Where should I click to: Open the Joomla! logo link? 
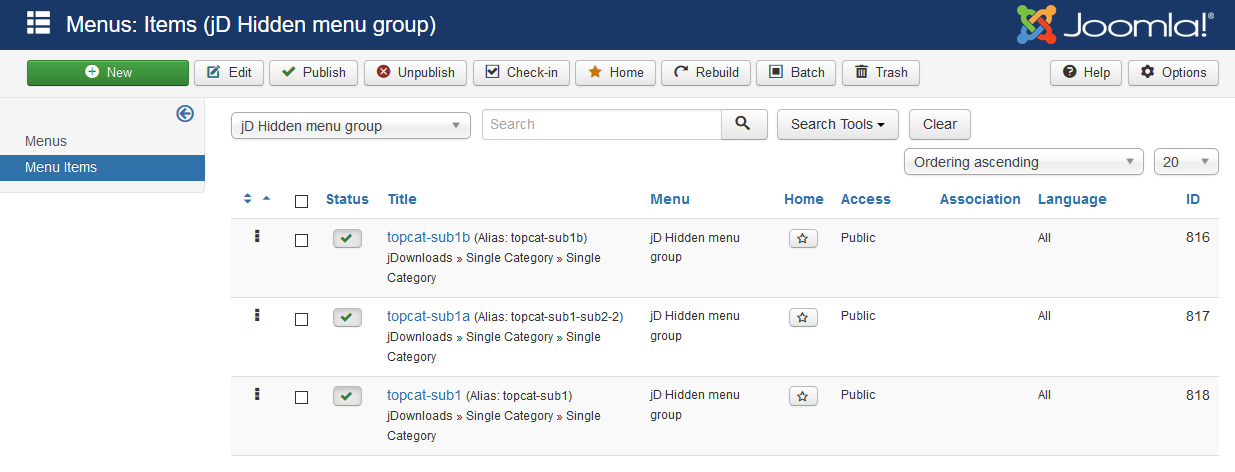click(x=1116, y=24)
